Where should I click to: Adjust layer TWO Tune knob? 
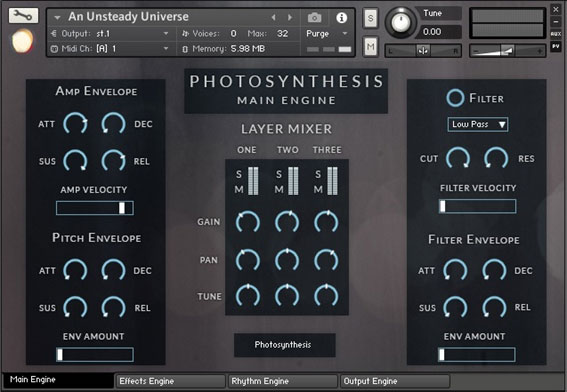click(x=287, y=296)
